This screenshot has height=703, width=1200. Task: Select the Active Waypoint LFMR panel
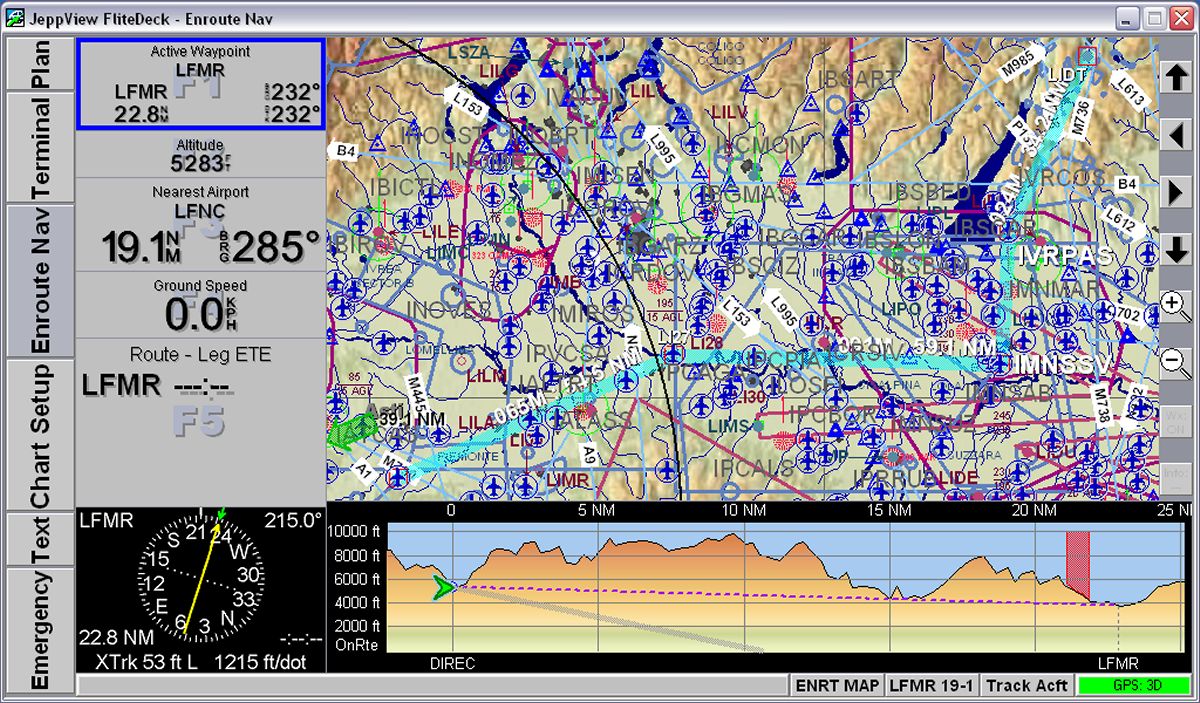tap(200, 85)
